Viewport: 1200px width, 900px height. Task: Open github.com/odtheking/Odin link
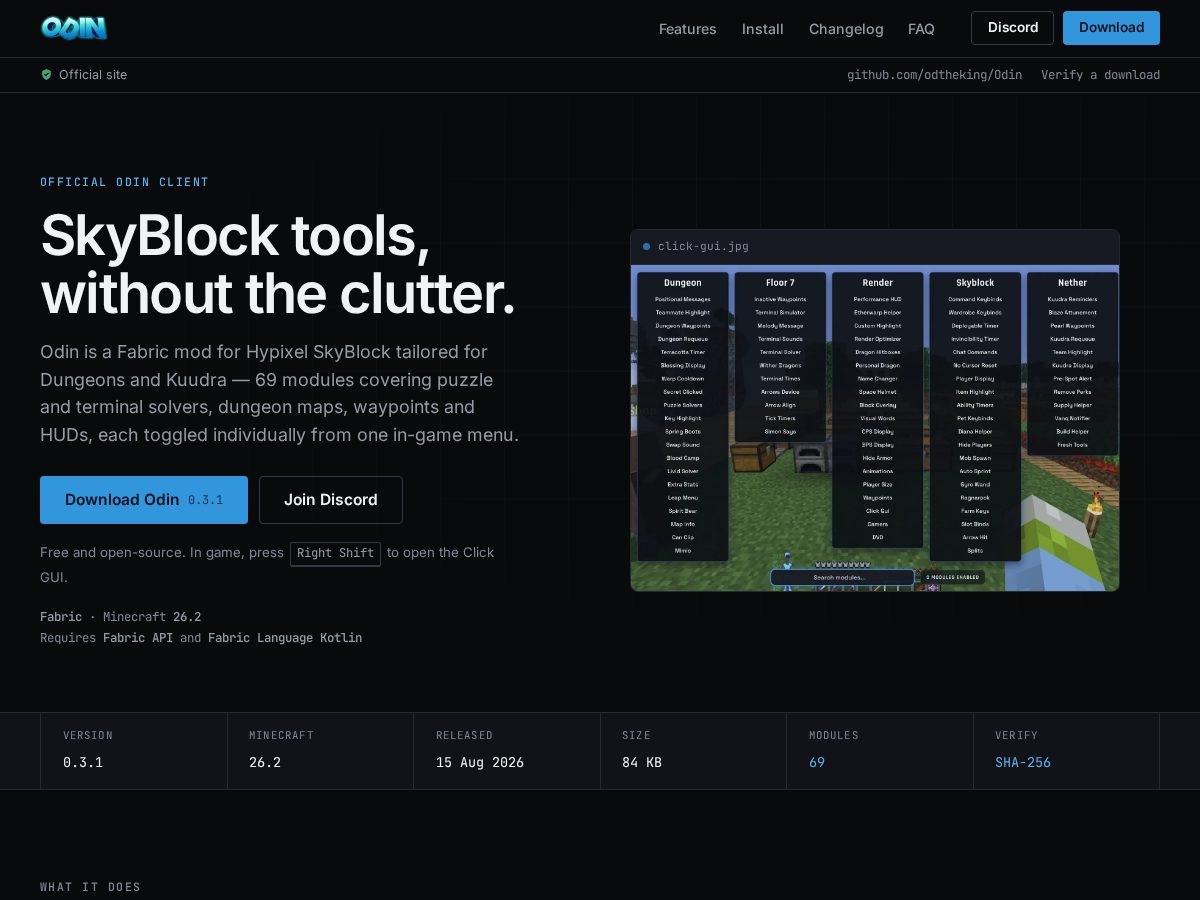934,75
